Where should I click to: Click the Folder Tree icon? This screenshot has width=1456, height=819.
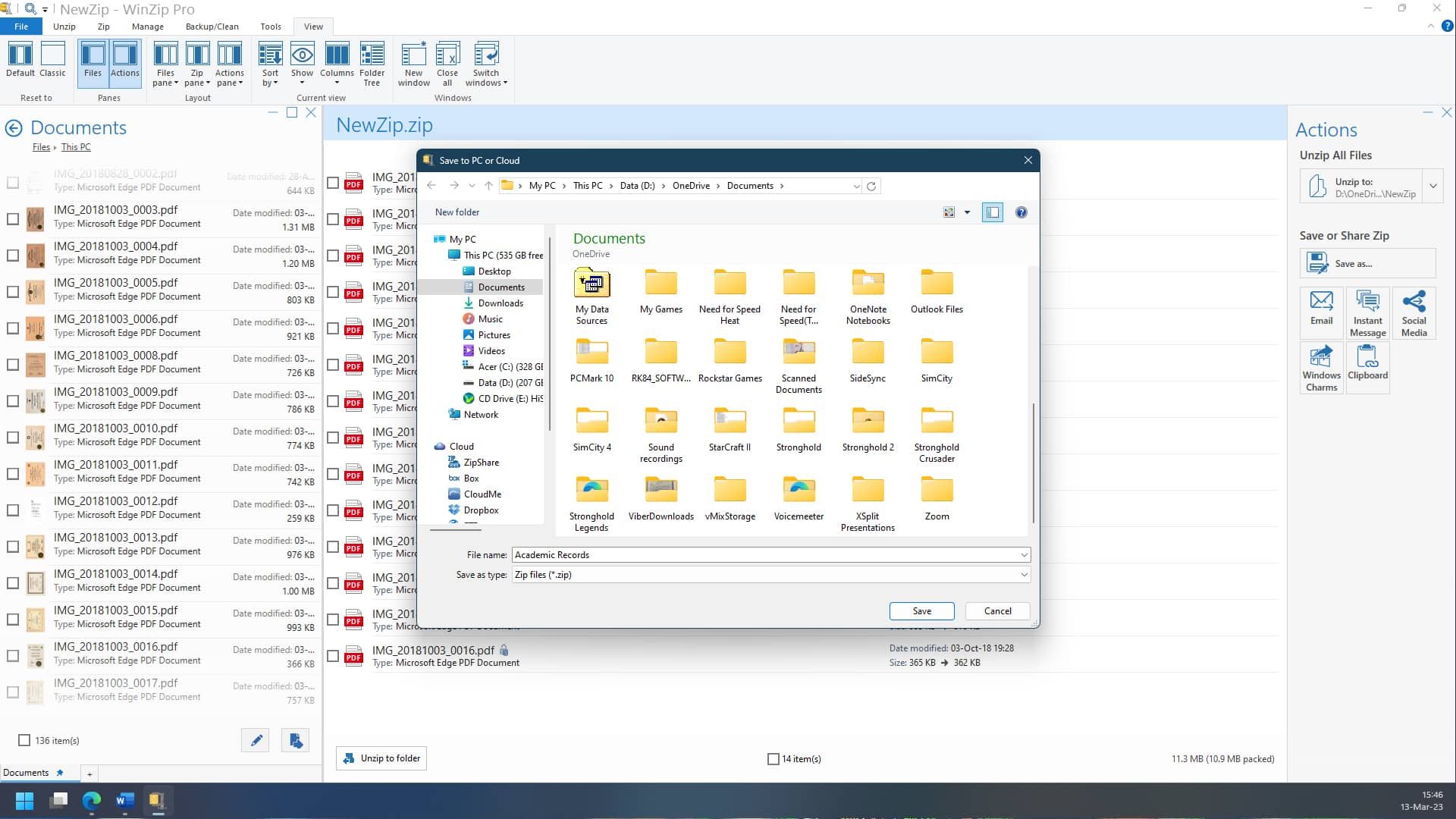click(372, 64)
